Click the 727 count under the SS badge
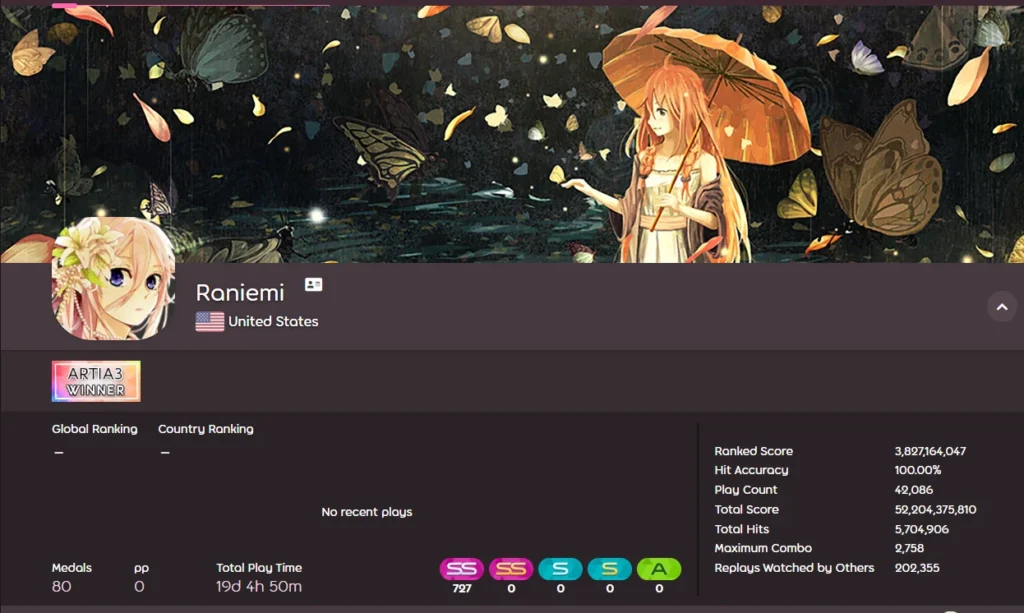 (x=462, y=588)
